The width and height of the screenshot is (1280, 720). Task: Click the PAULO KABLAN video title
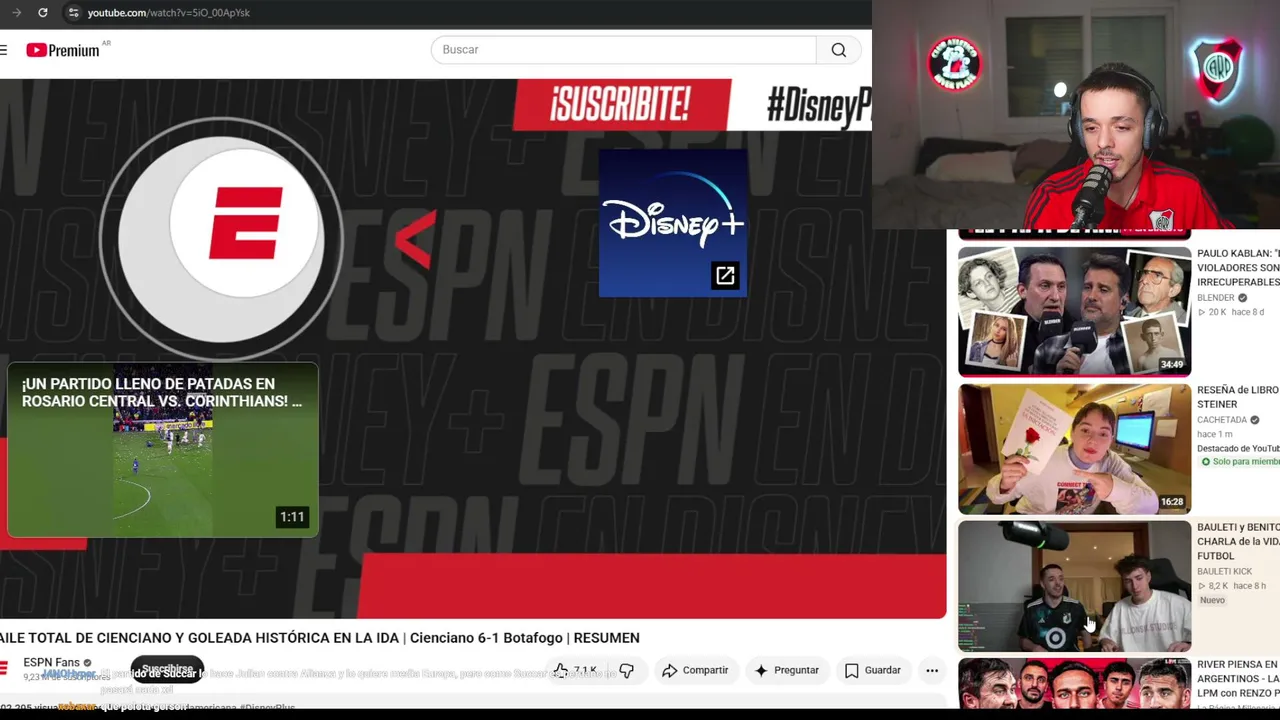[1238, 268]
